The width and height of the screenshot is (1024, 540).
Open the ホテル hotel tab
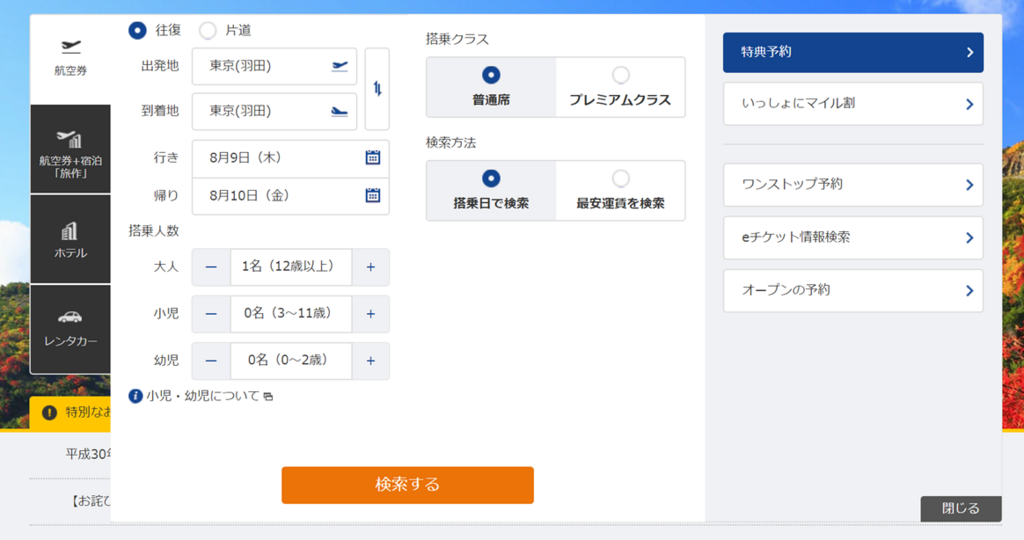pos(71,239)
